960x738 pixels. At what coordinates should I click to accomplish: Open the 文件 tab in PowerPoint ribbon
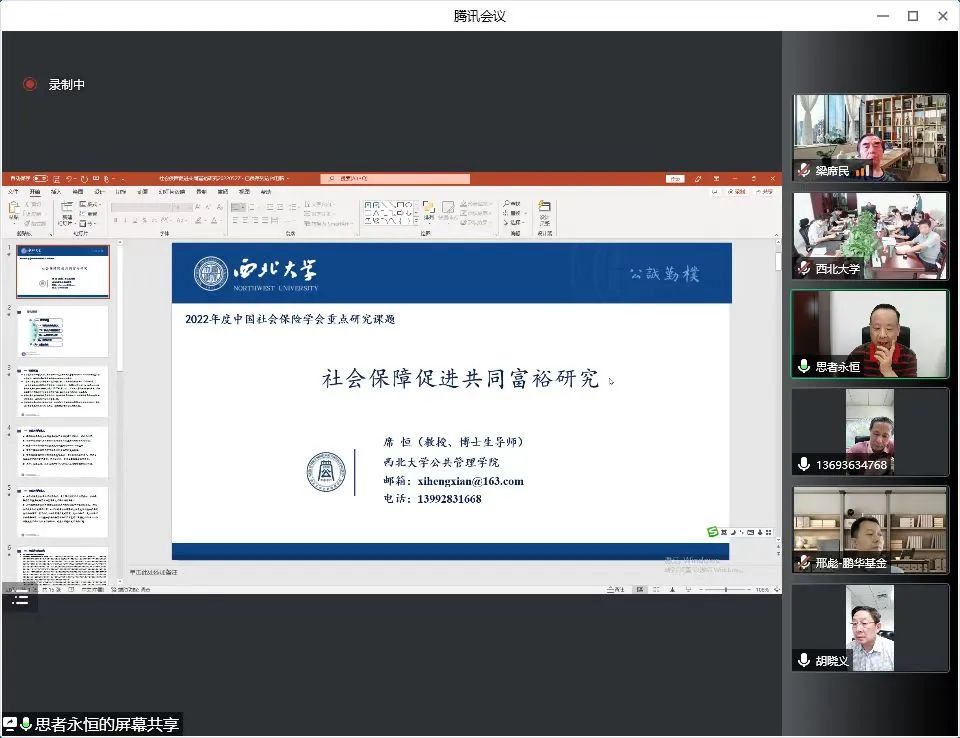[13, 191]
